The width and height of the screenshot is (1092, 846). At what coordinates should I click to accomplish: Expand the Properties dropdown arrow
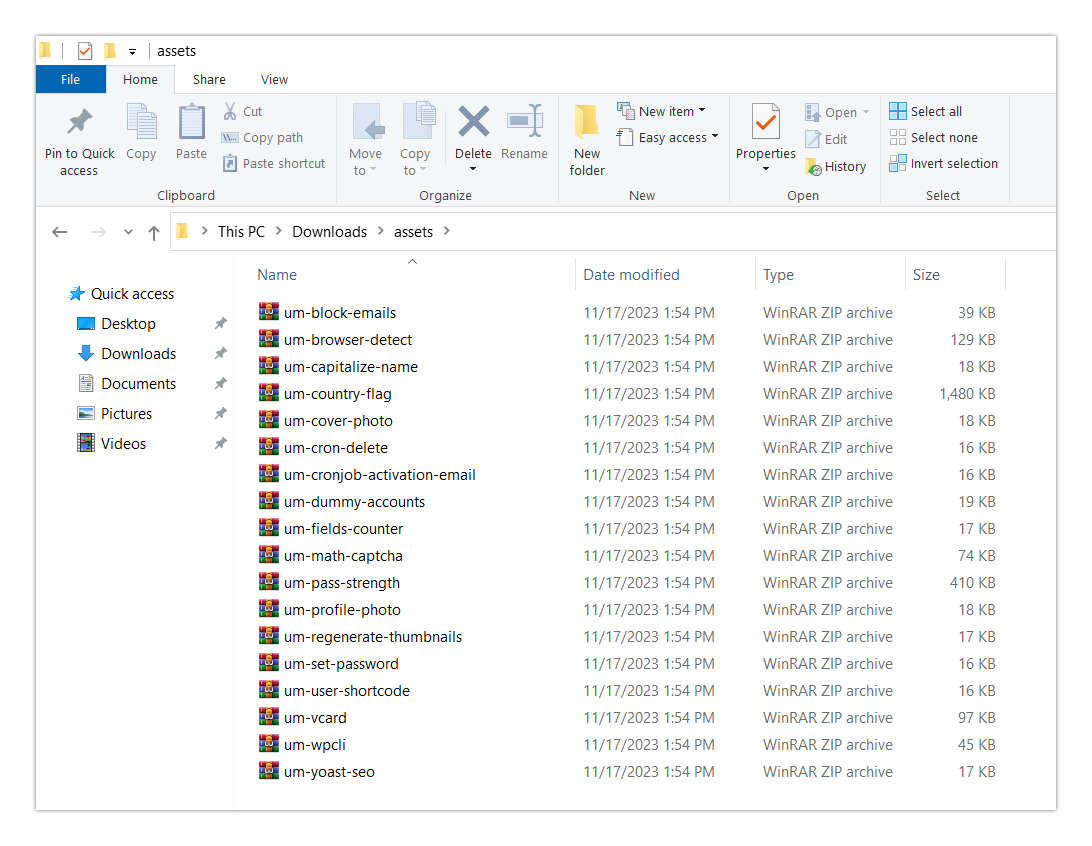pos(765,169)
